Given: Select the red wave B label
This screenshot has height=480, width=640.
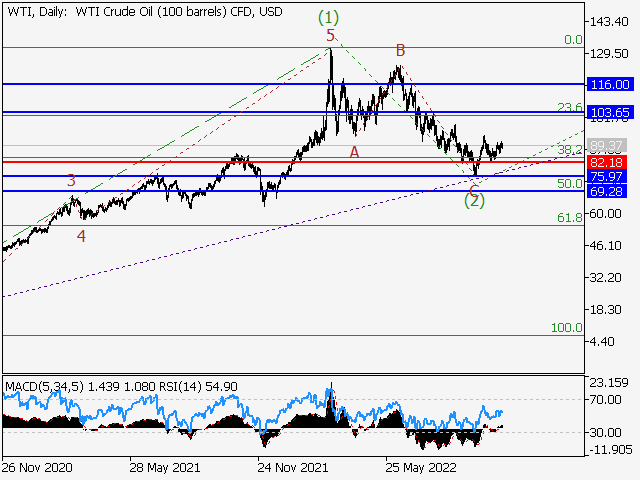Looking at the screenshot, I should point(400,51).
